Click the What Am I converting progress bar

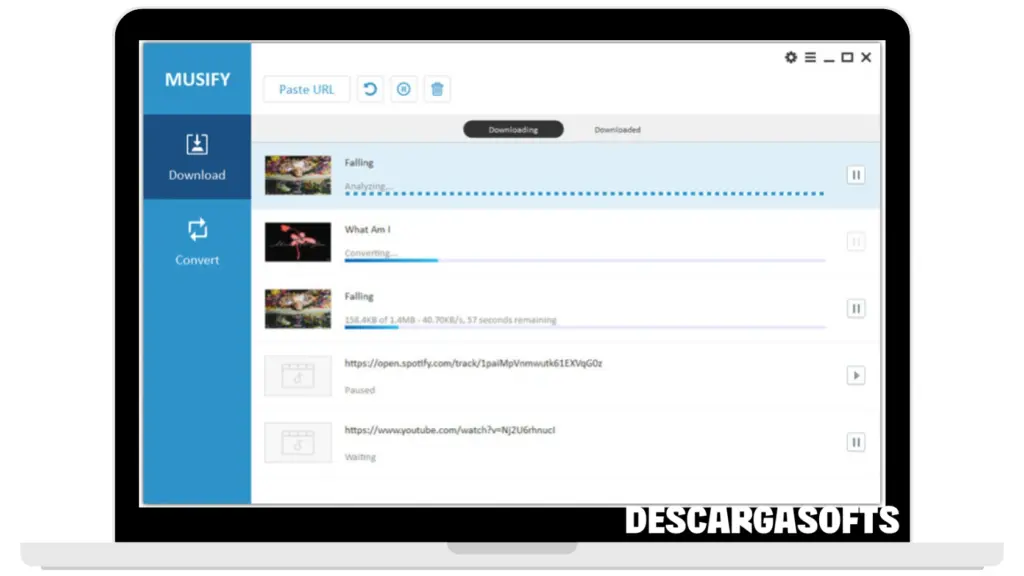pos(585,260)
